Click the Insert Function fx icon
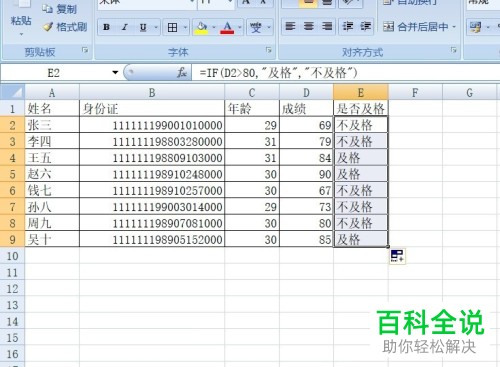Screen dimensions: 500x367 coord(182,72)
